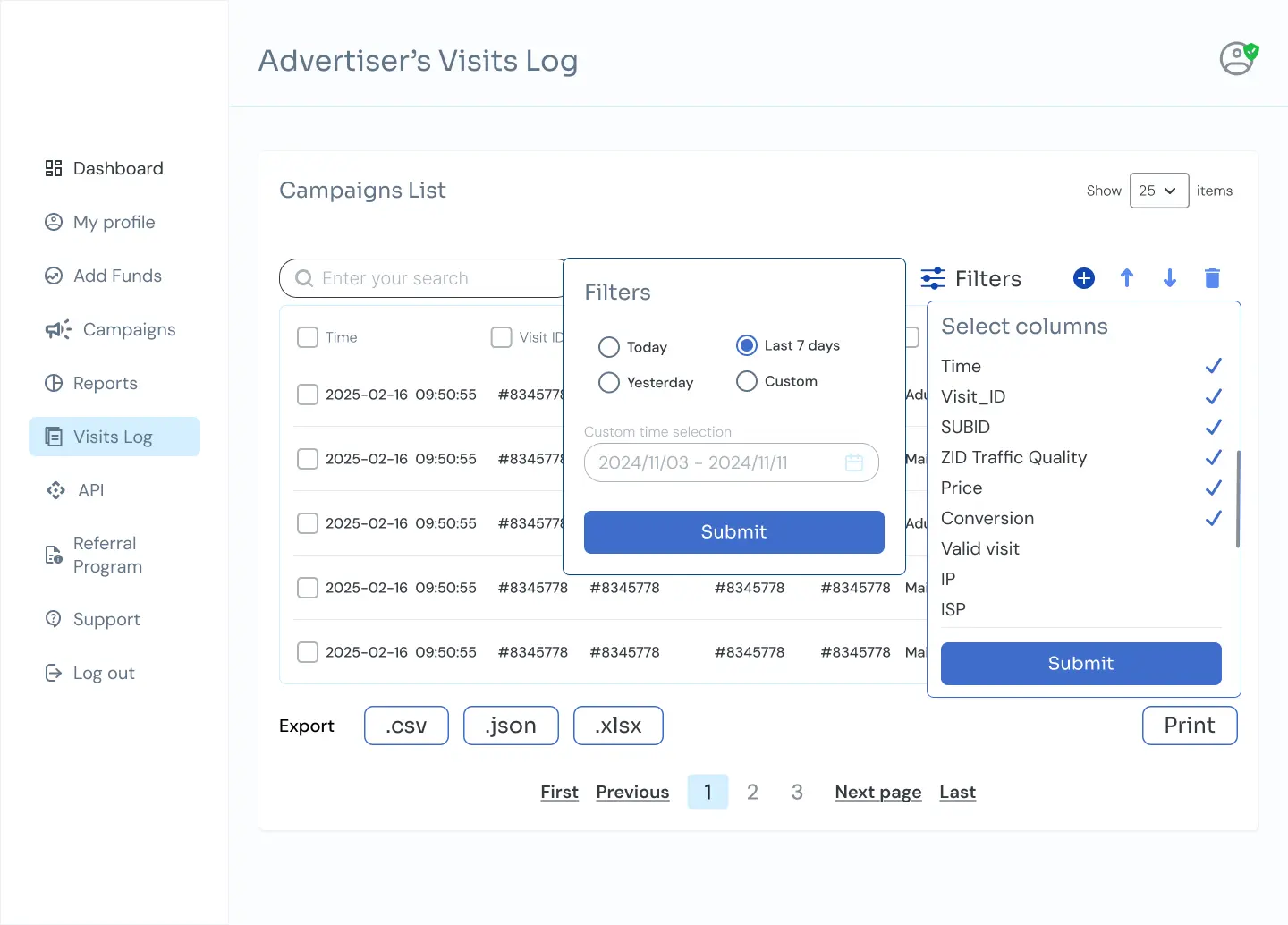
Task: Click Submit in the Filters panel
Action: [x=733, y=531]
